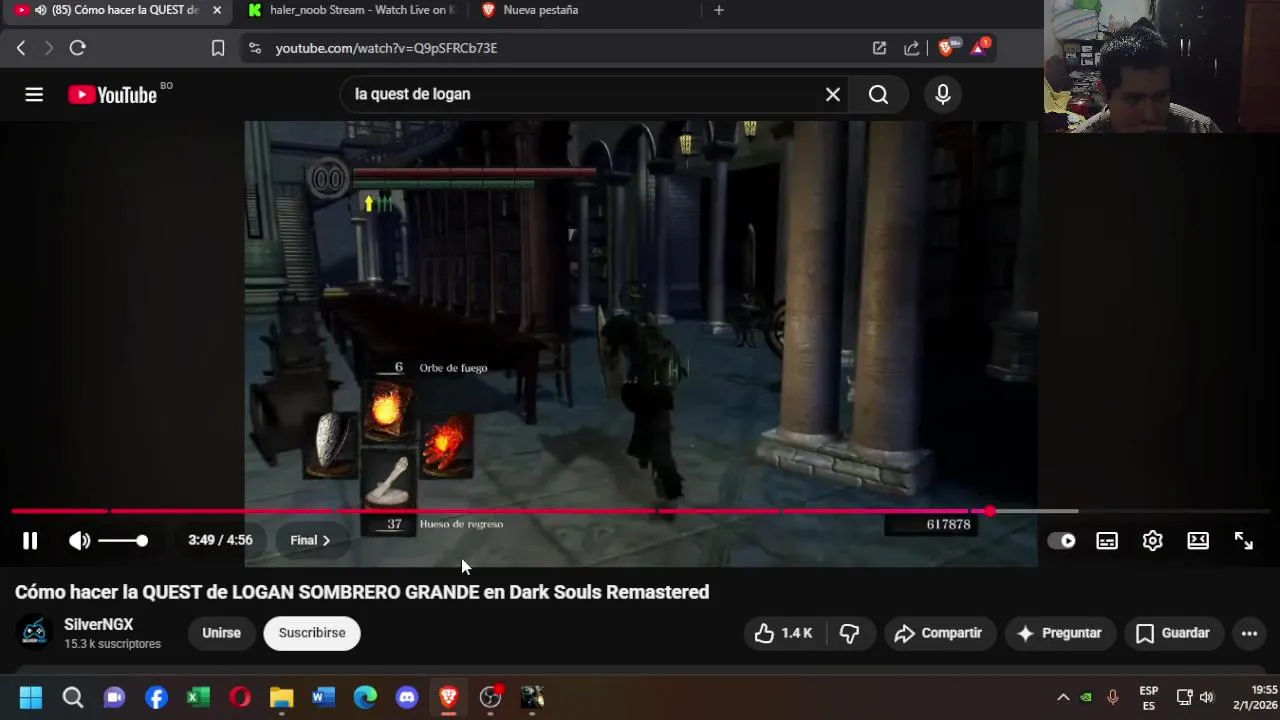Click the microphone tray icon
The height and width of the screenshot is (720, 1280).
[1112, 697]
